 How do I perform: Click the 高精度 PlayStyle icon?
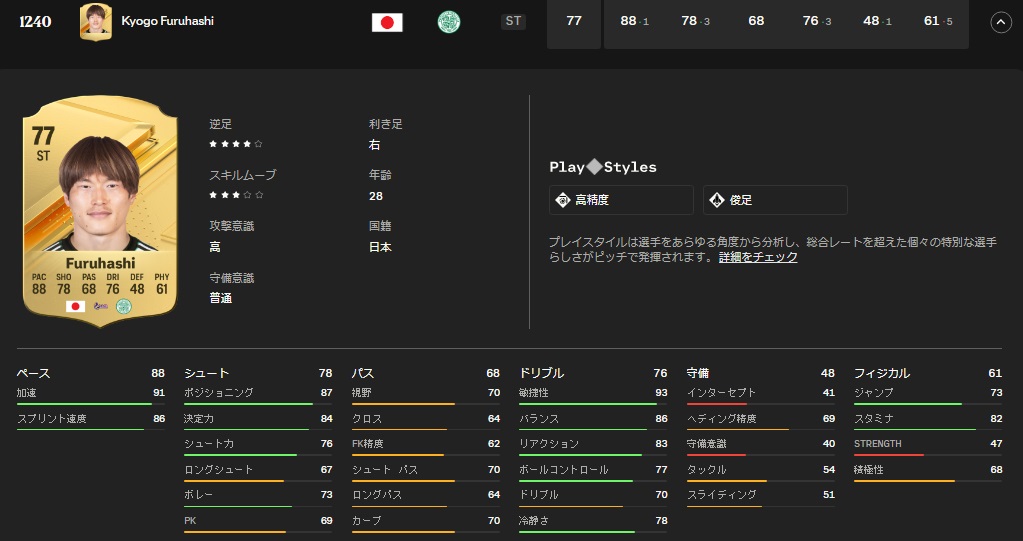(x=563, y=200)
